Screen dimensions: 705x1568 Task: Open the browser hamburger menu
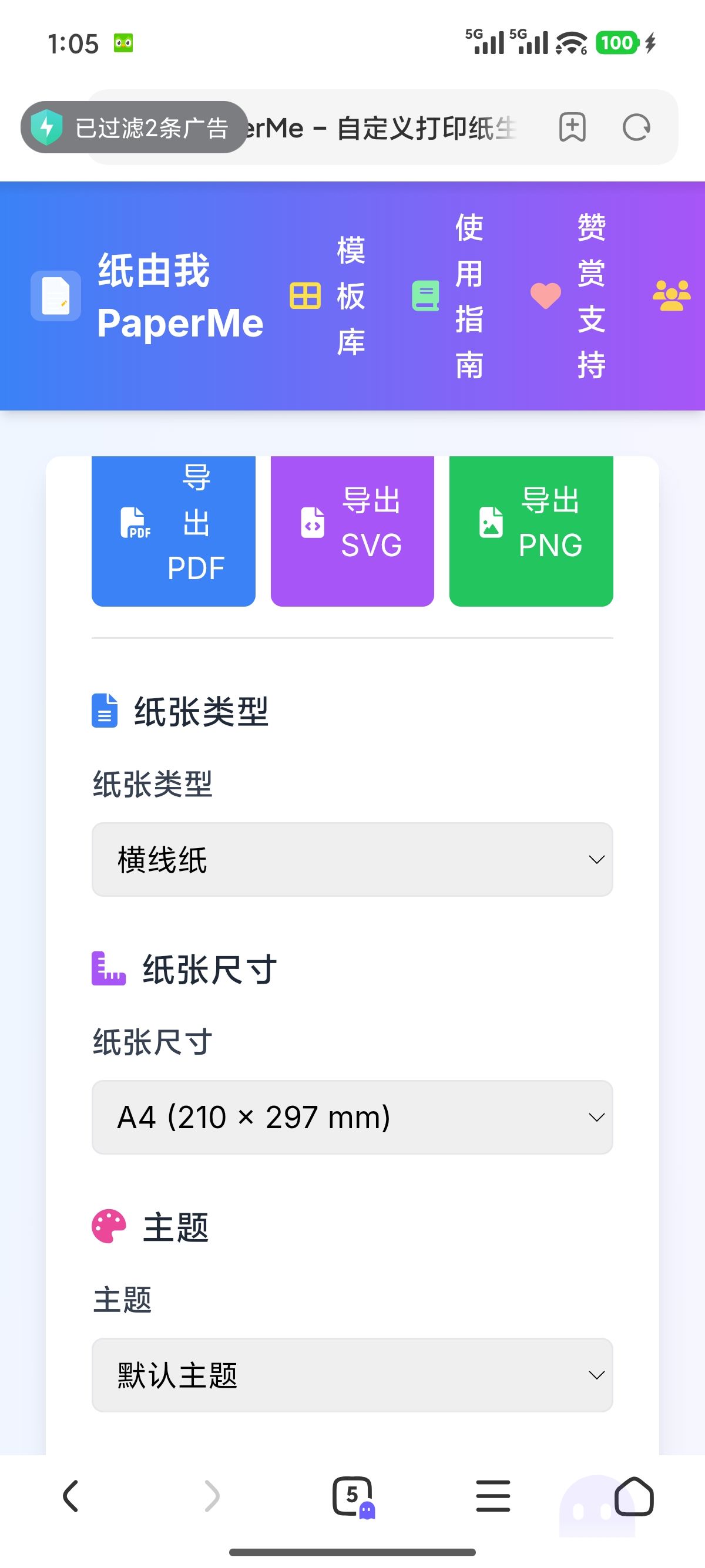pyautogui.click(x=492, y=1496)
